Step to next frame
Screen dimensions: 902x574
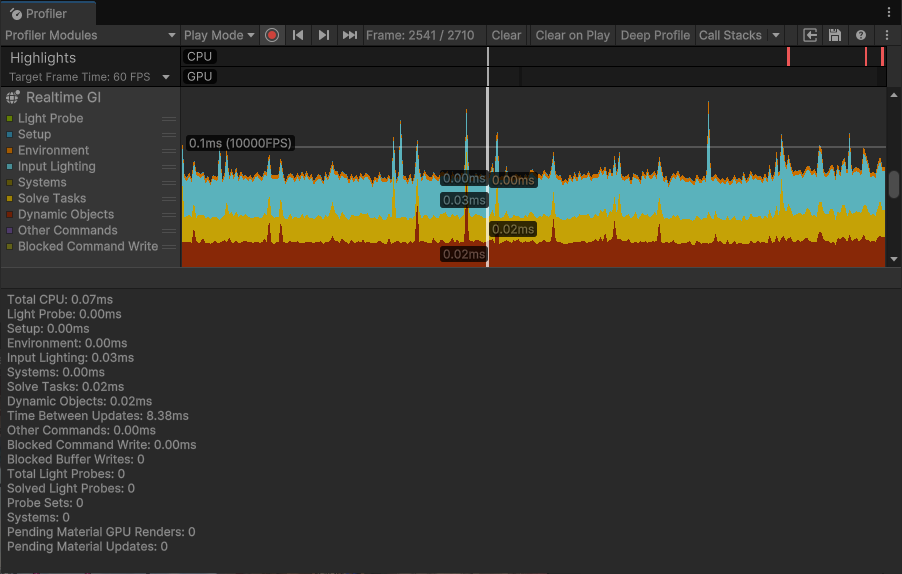[x=323, y=35]
